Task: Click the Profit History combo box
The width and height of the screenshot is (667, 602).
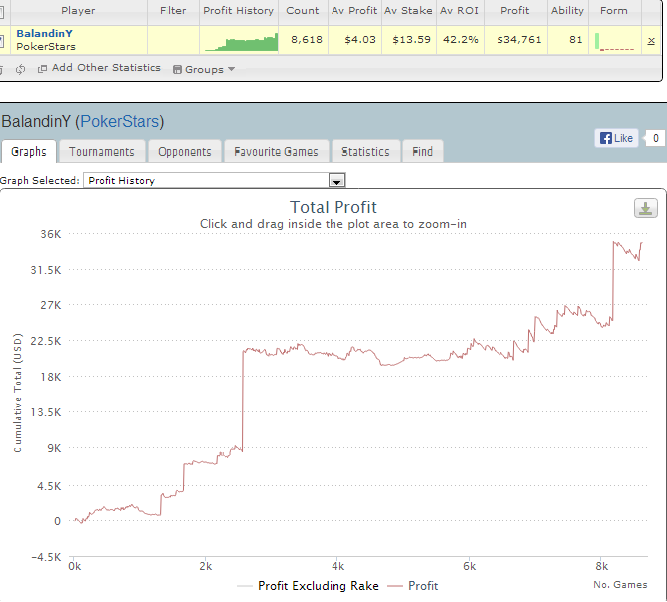Action: [x=214, y=180]
